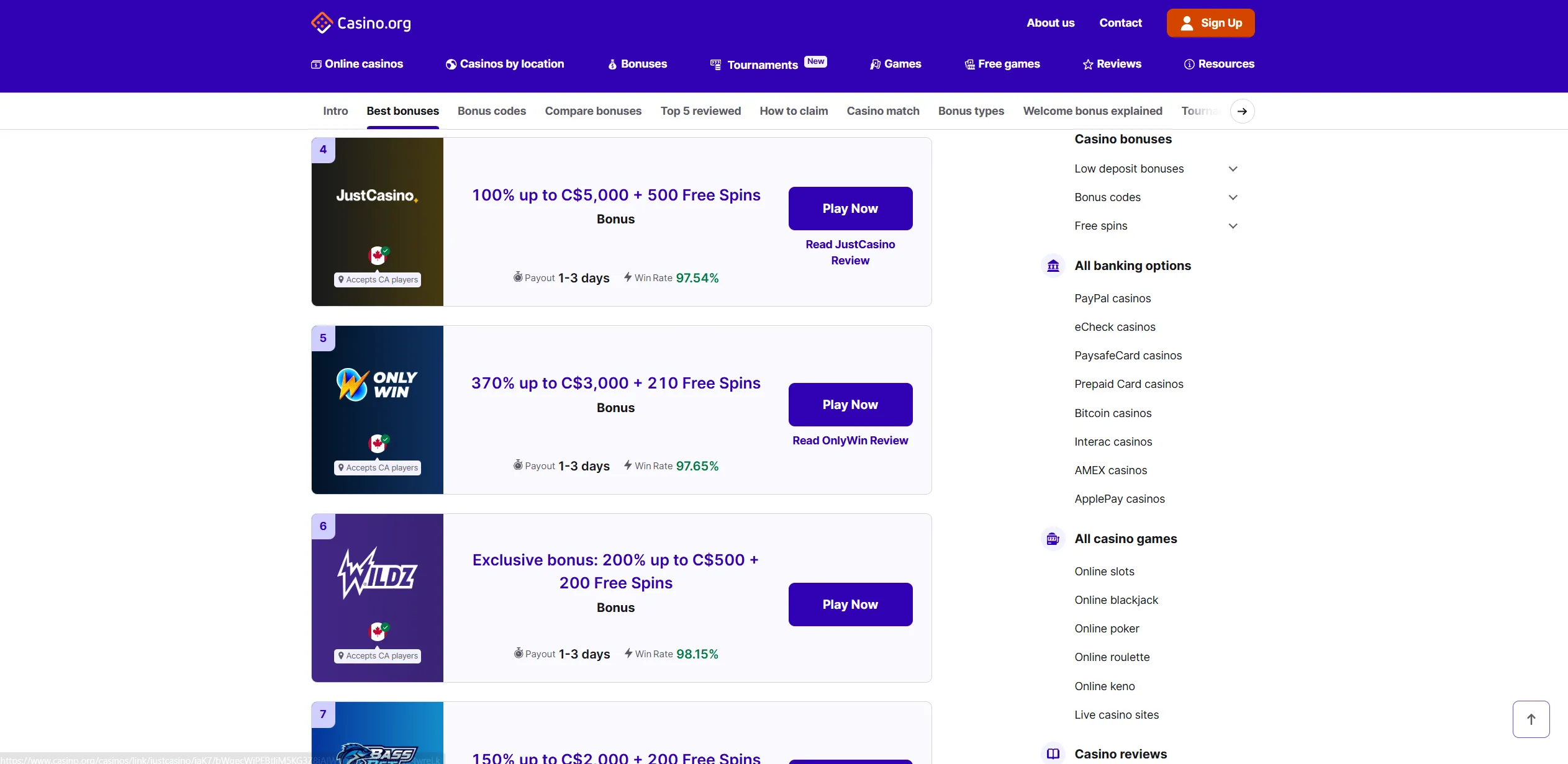Open the Bonuses menu
The image size is (1568, 764).
tap(637, 64)
